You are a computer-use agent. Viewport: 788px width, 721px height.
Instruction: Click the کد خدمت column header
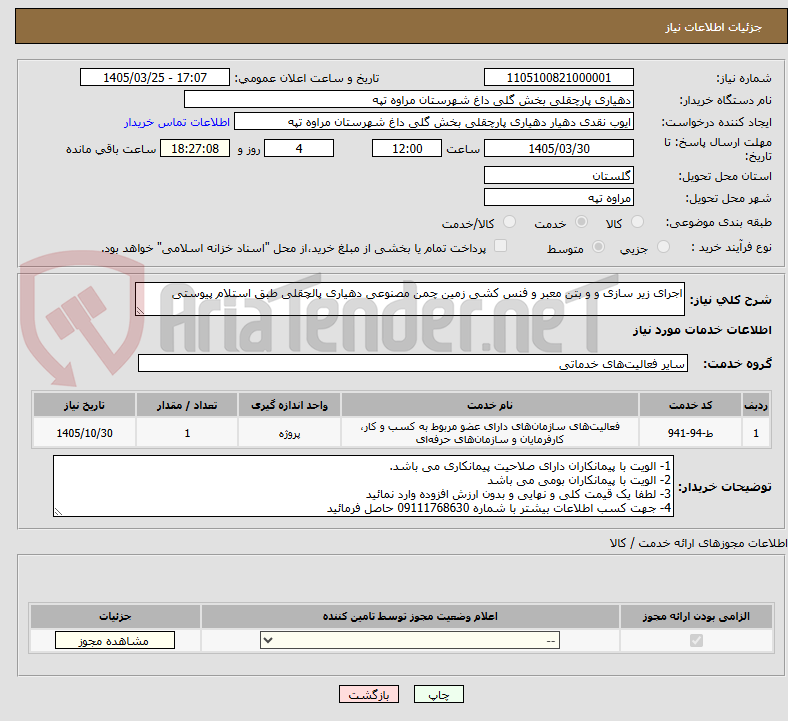691,405
